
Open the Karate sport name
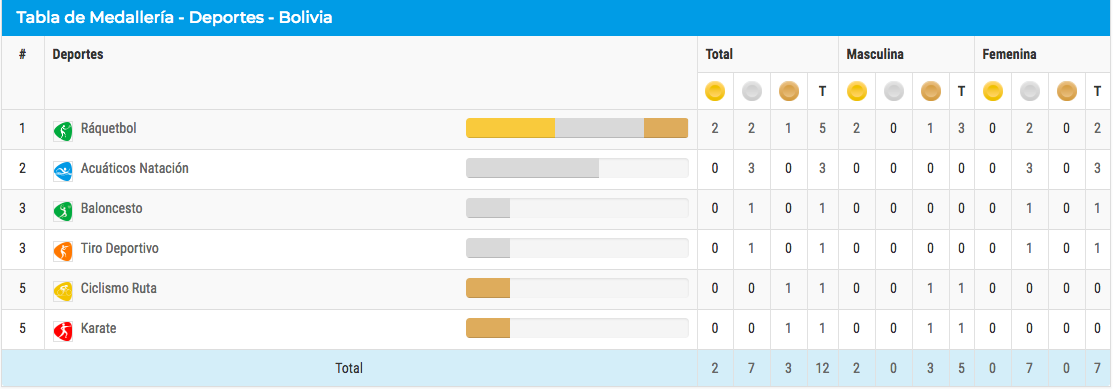tap(99, 329)
